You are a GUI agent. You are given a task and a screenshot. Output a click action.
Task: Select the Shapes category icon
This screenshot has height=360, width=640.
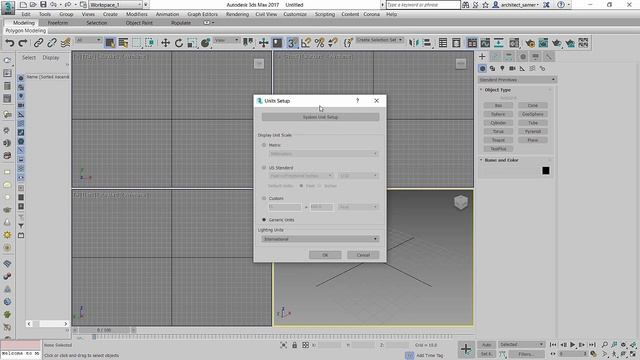coord(492,69)
